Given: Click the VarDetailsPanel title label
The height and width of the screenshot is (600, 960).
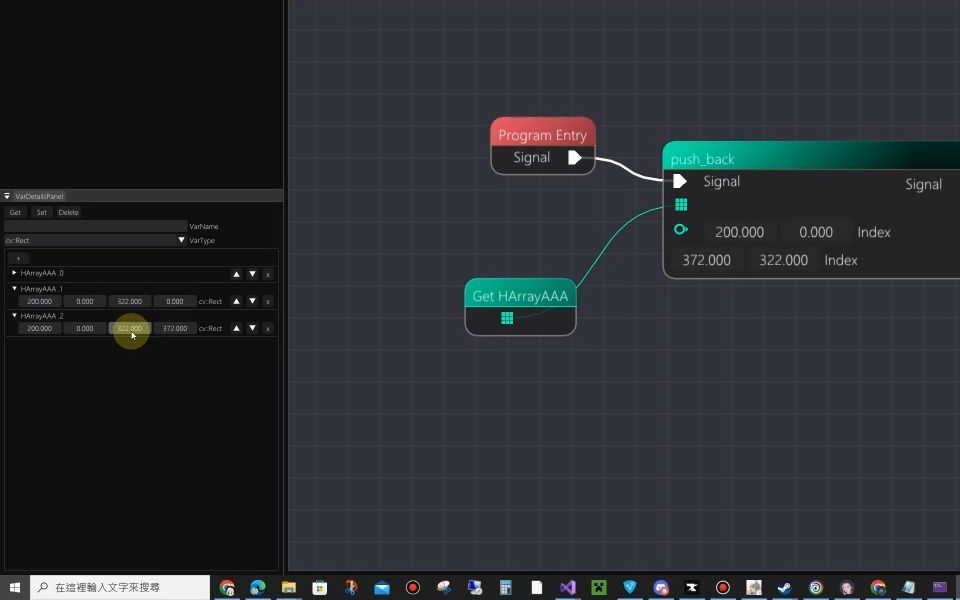Looking at the screenshot, I should point(39,197).
